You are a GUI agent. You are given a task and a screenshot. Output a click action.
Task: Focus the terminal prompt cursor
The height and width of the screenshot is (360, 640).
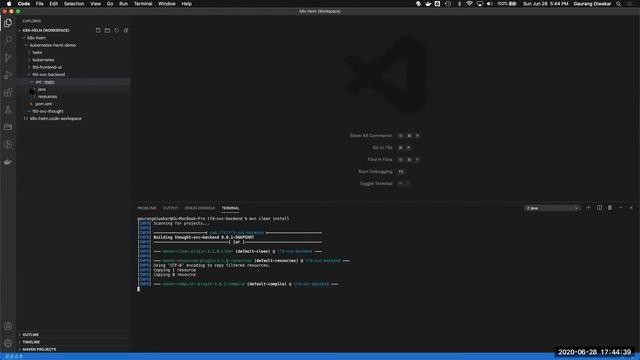click(138, 289)
